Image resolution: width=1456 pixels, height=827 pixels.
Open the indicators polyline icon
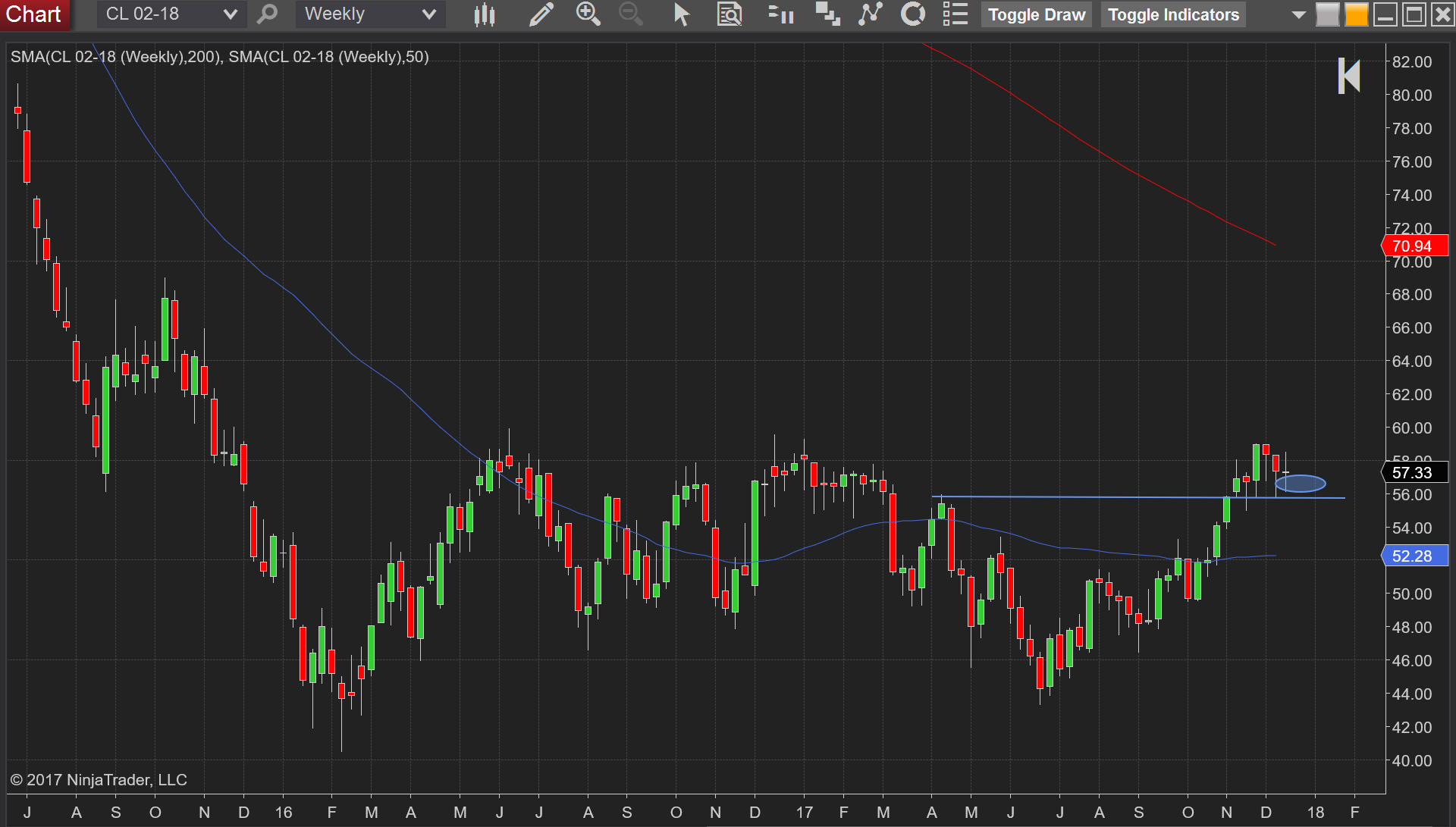[871, 14]
